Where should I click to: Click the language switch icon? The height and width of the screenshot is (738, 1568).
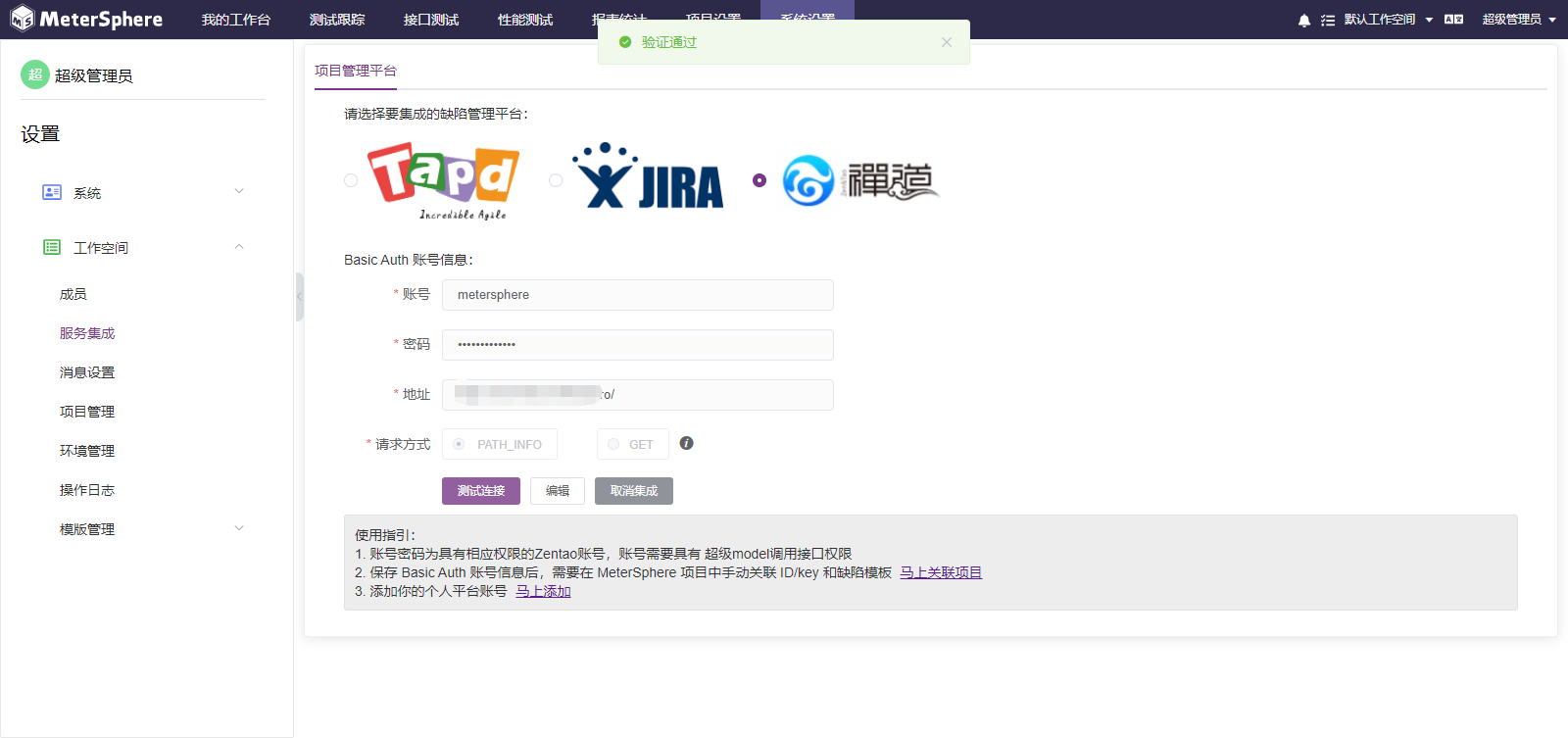coord(1453,20)
